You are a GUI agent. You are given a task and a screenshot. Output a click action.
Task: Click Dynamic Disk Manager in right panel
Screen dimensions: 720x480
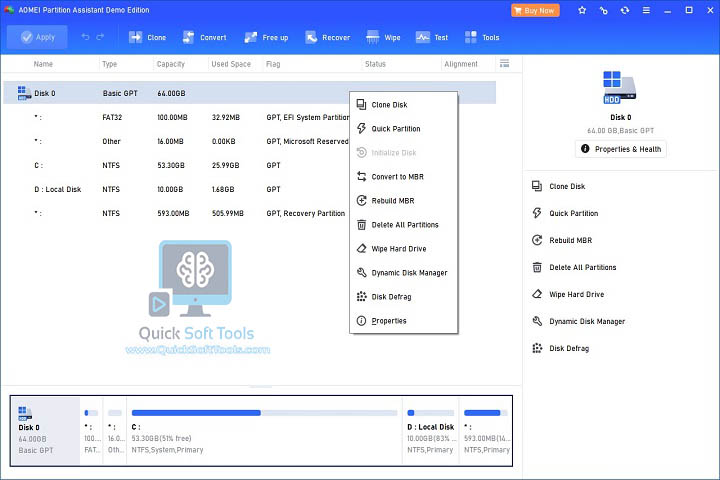(579, 322)
